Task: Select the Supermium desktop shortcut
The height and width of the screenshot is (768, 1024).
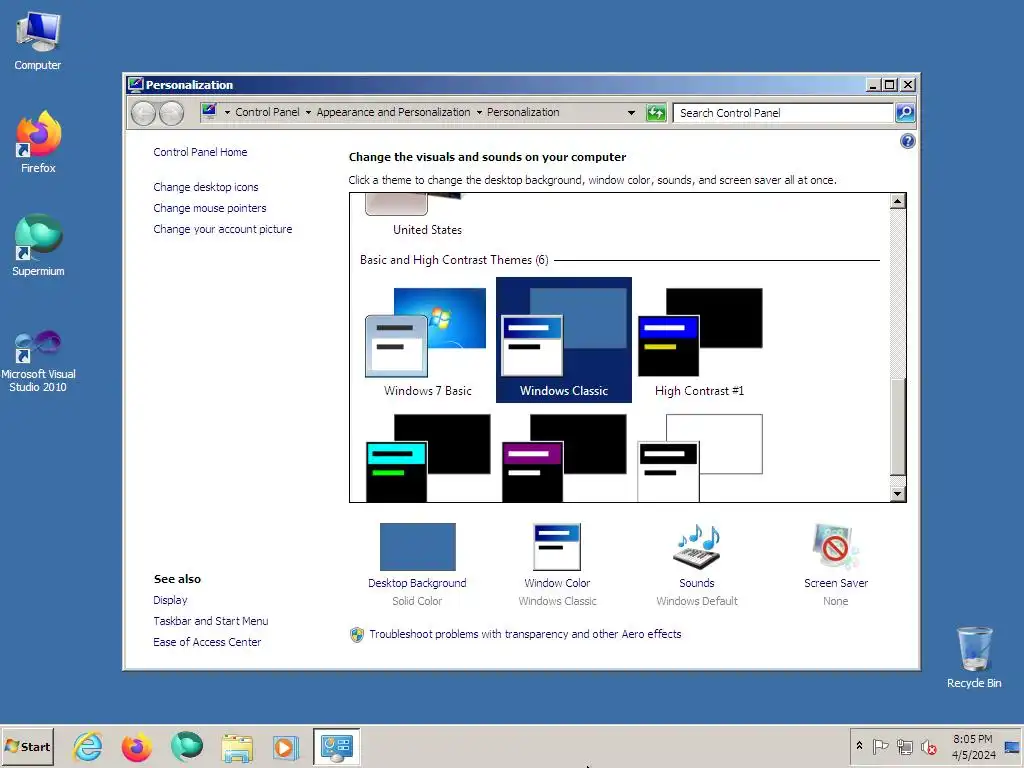Action: click(x=38, y=246)
